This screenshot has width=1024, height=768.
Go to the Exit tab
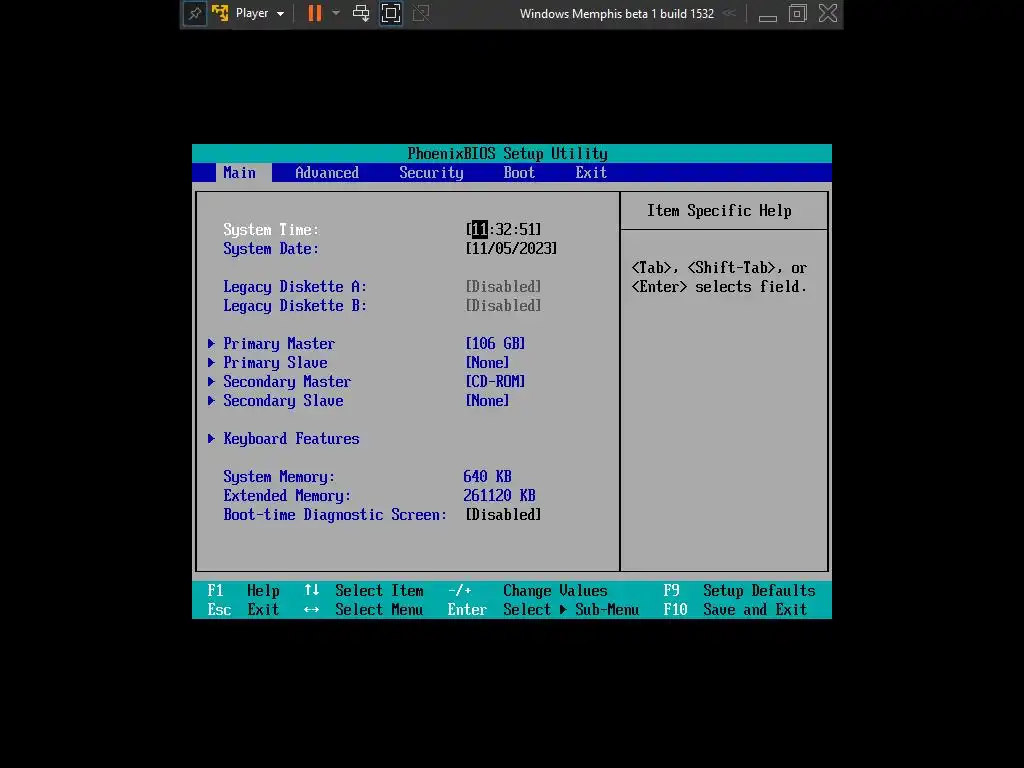[x=591, y=172]
